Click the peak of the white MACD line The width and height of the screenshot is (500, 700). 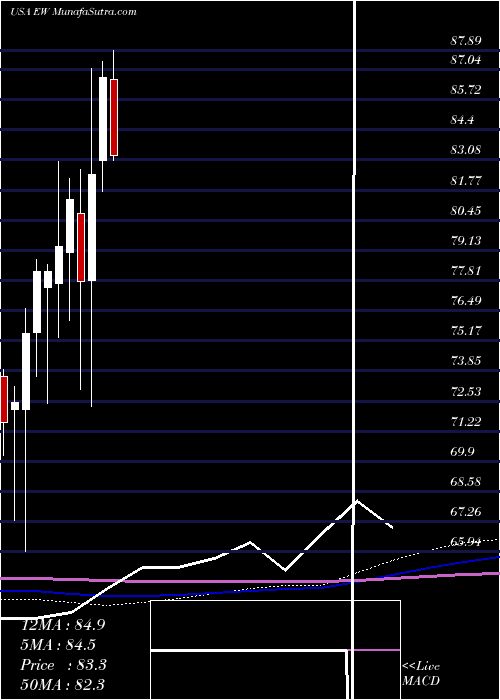point(356,501)
